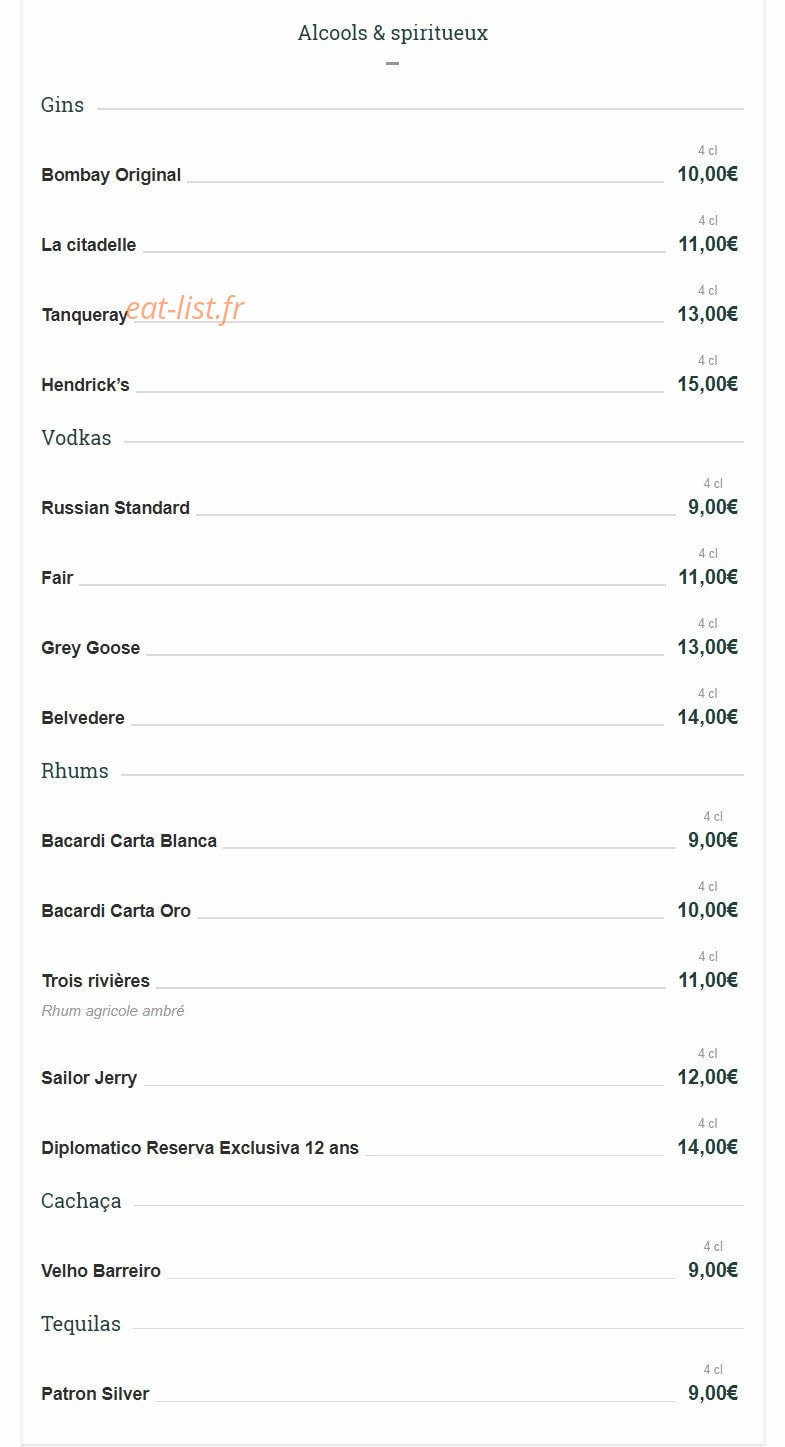This screenshot has width=785, height=1447.
Task: Click the Rhums section header
Action: pyautogui.click(x=74, y=771)
